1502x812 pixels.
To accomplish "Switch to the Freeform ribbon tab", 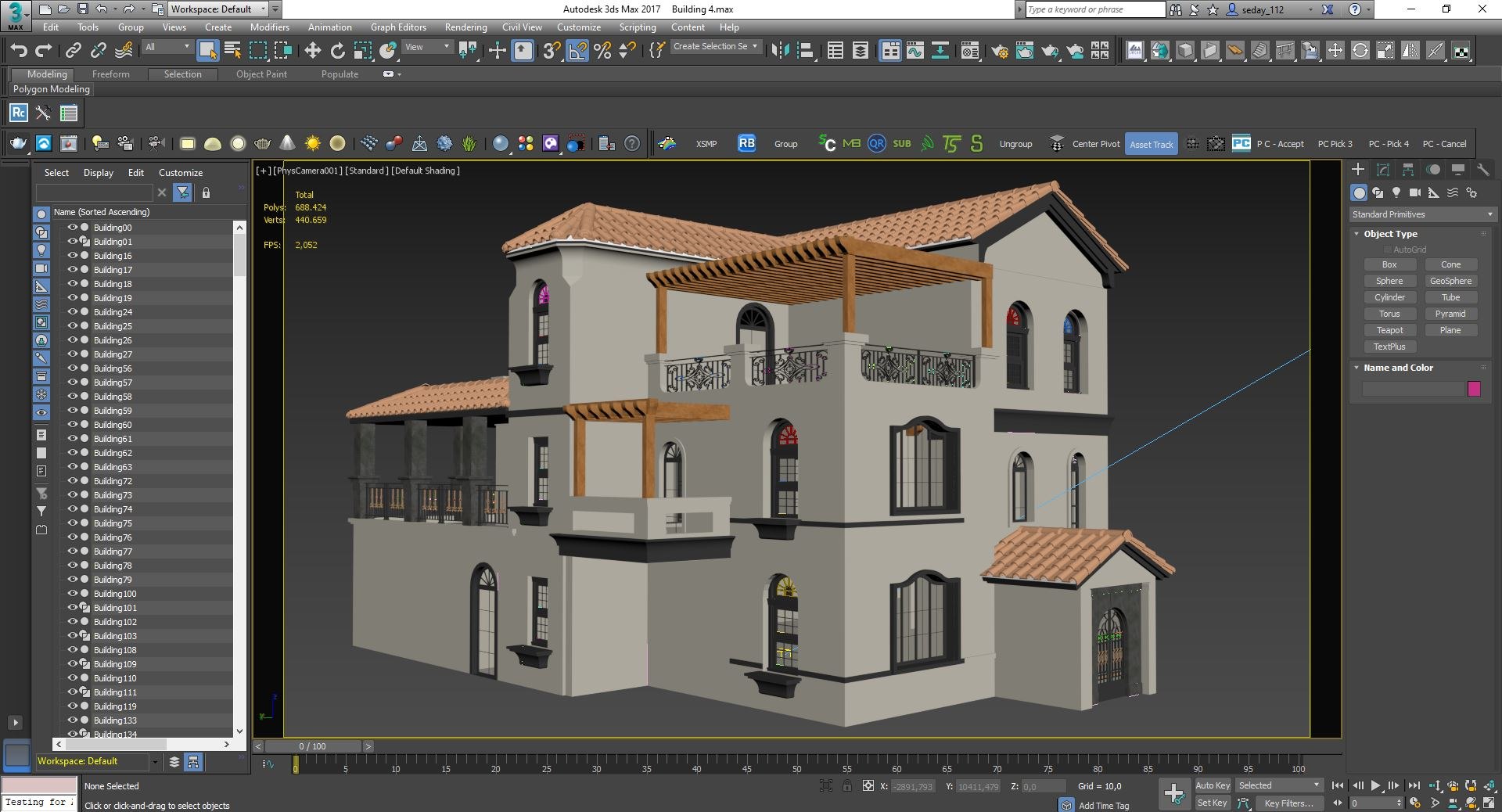I will [x=110, y=74].
